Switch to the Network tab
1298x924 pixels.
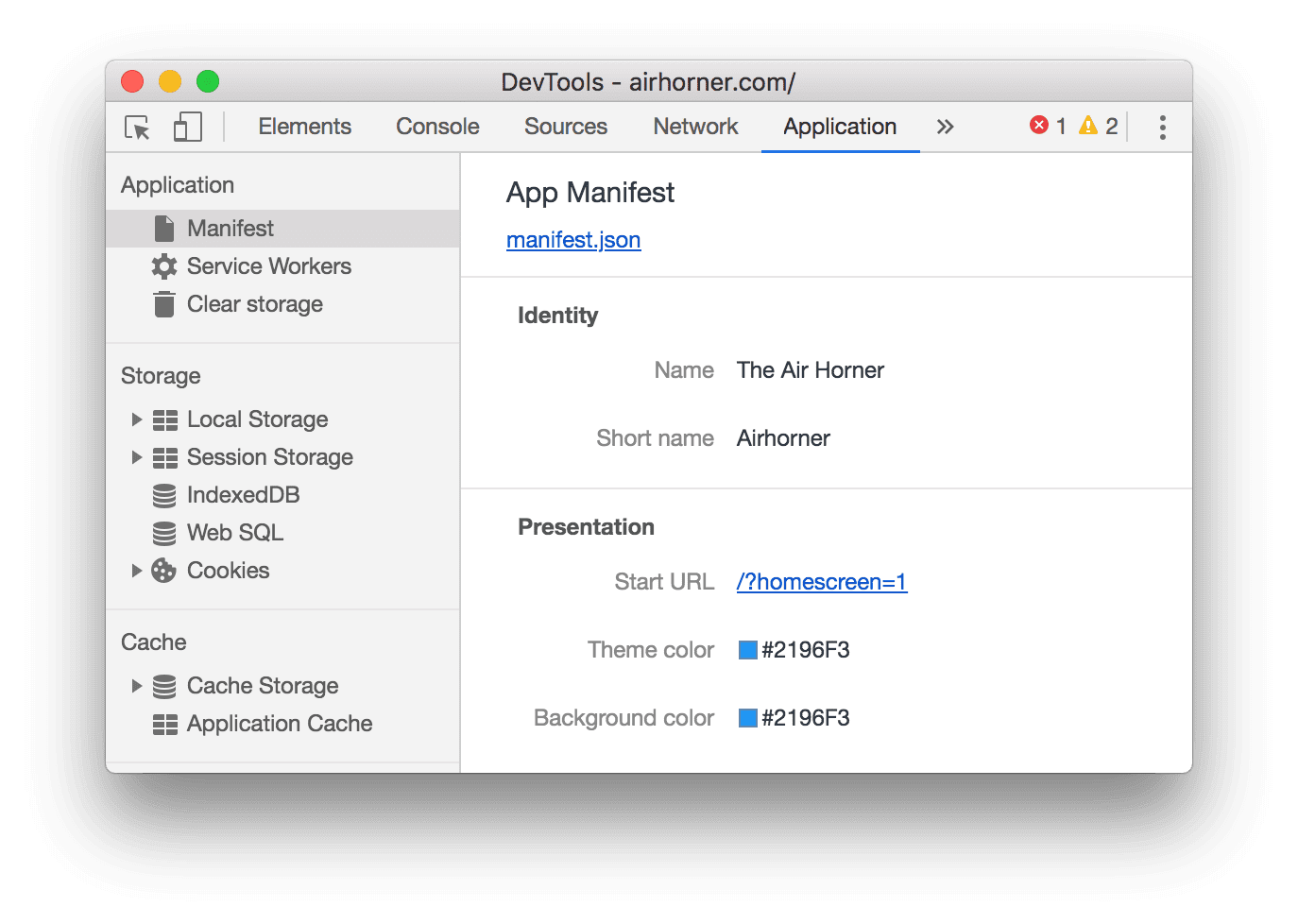coord(695,126)
